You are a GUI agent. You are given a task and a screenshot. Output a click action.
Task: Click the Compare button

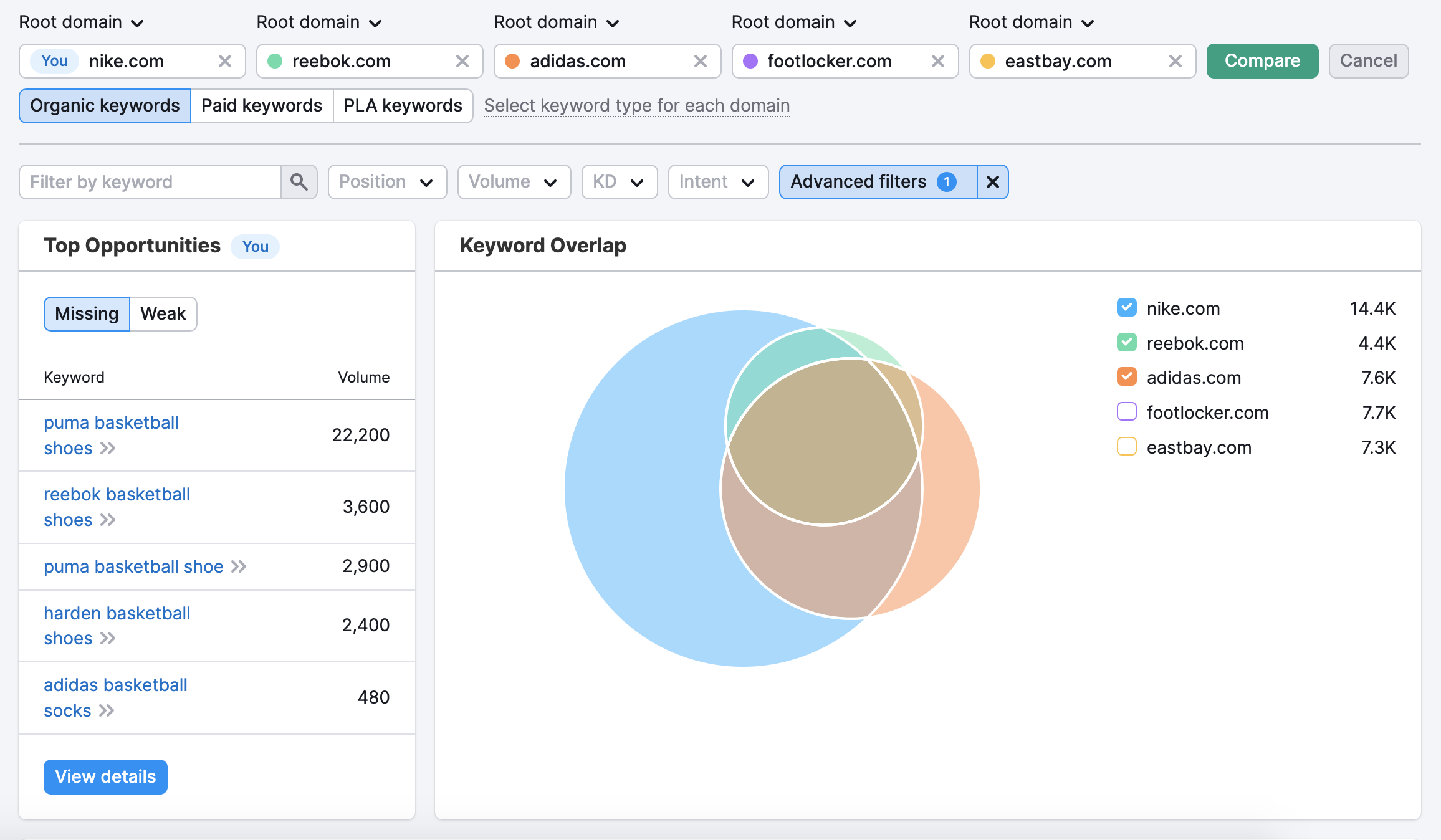pos(1262,60)
